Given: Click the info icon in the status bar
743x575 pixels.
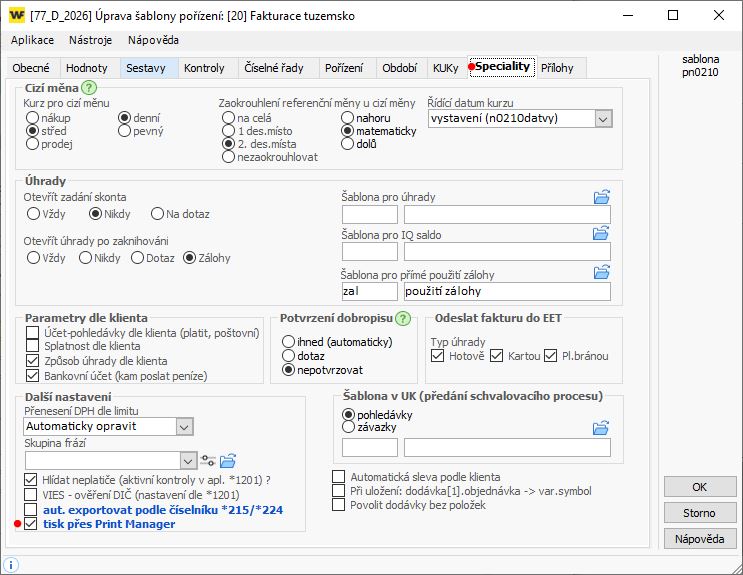Looking at the screenshot, I should [11, 565].
